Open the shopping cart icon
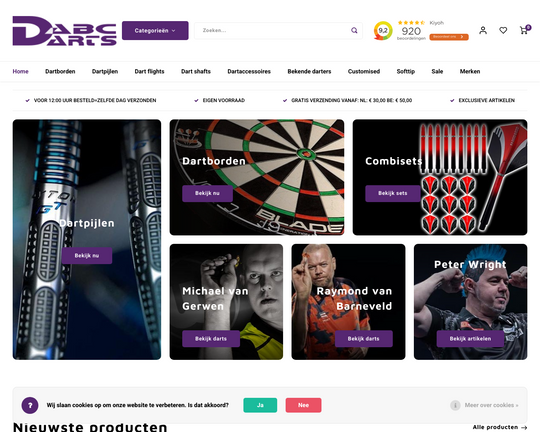The width and height of the screenshot is (540, 432). click(x=524, y=30)
